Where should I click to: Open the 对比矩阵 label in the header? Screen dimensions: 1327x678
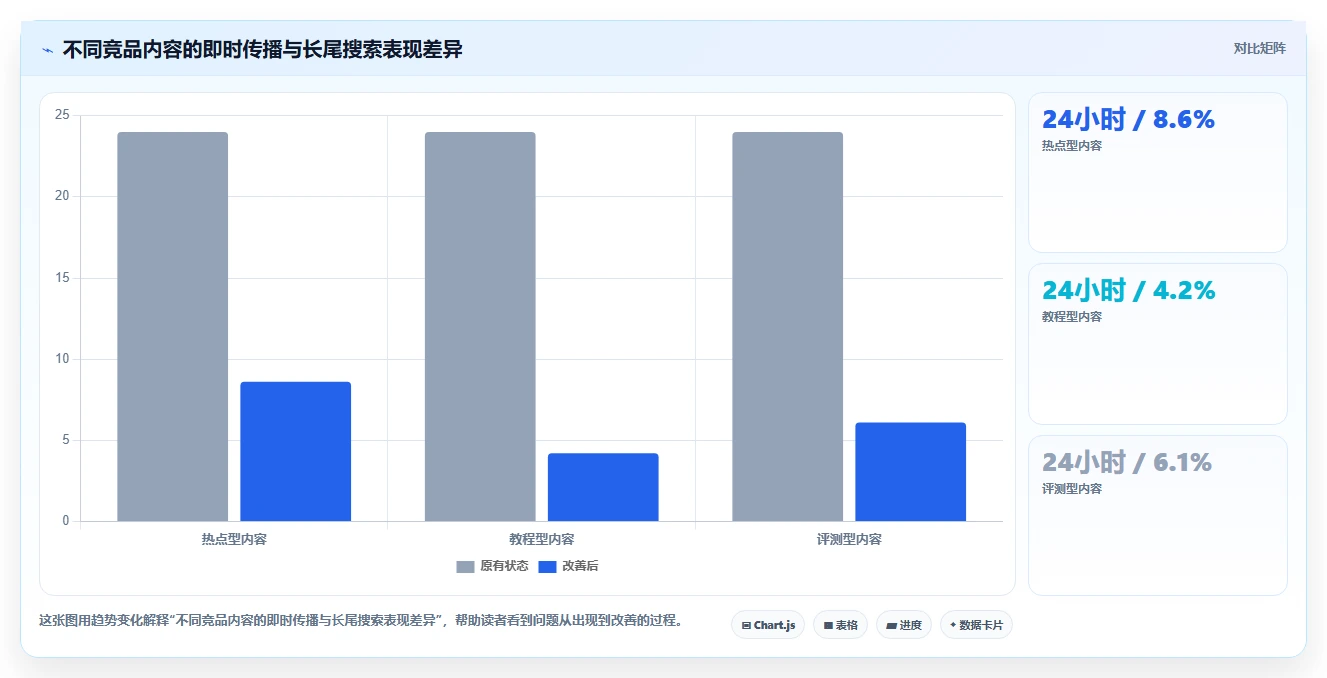[x=1259, y=48]
